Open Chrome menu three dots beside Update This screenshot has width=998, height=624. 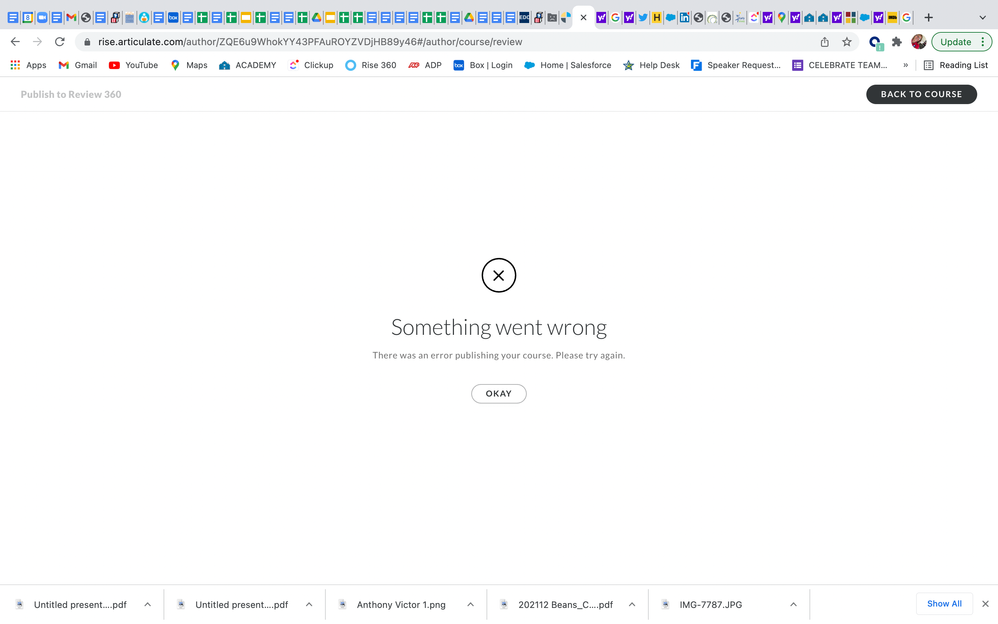[x=983, y=42]
